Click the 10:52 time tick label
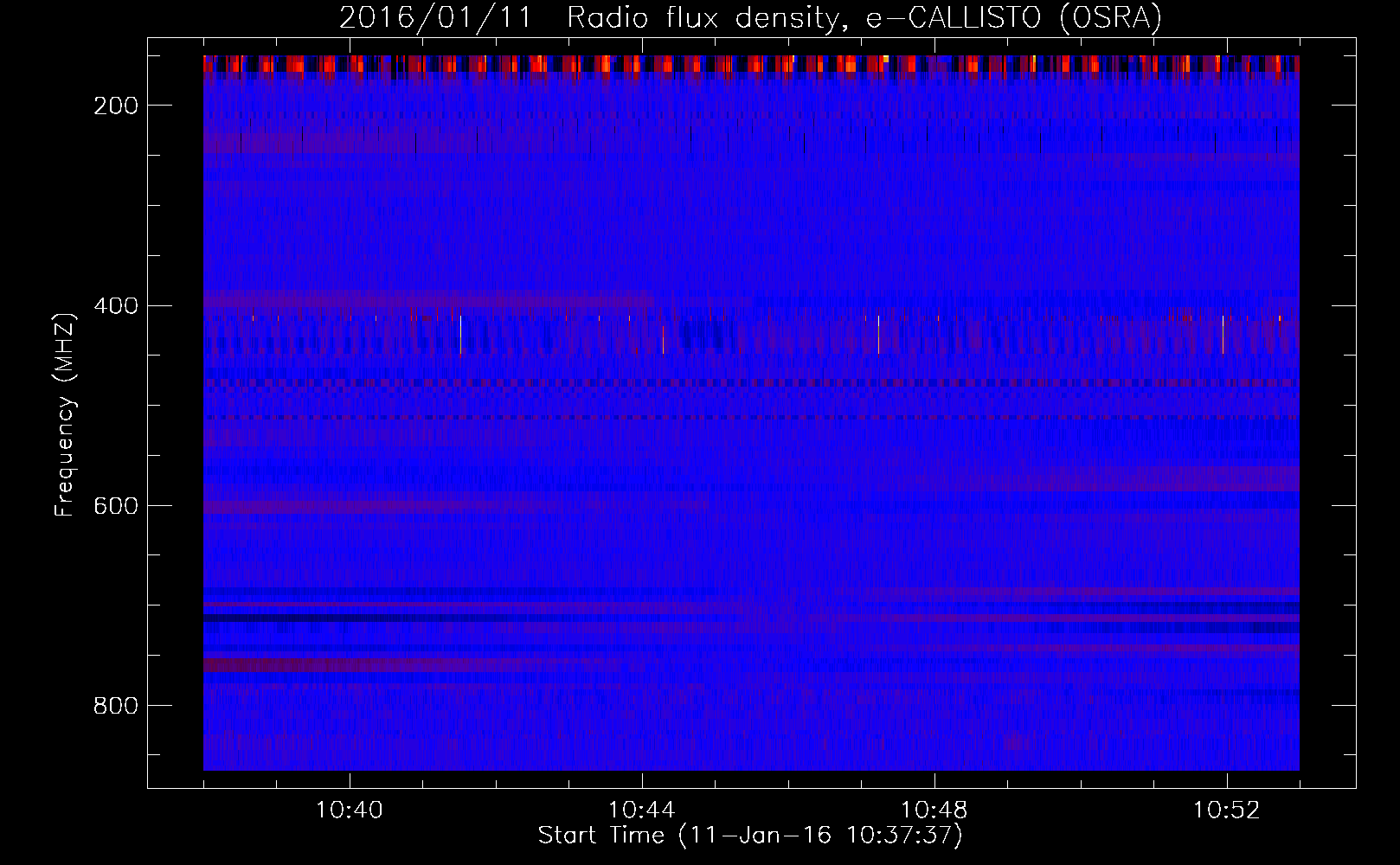This screenshot has height=865, width=1400. pyautogui.click(x=1227, y=811)
